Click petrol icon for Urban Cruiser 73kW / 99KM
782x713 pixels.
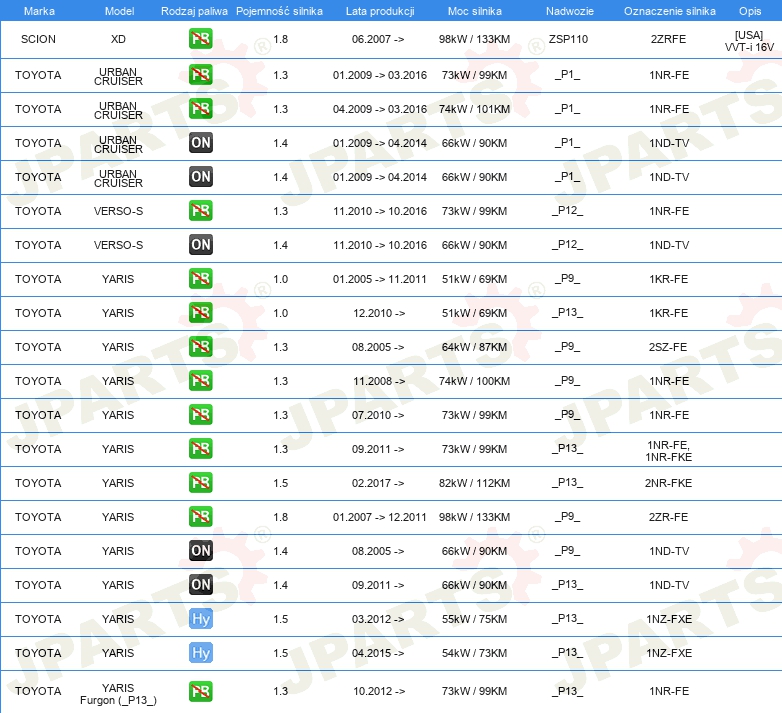click(201, 75)
